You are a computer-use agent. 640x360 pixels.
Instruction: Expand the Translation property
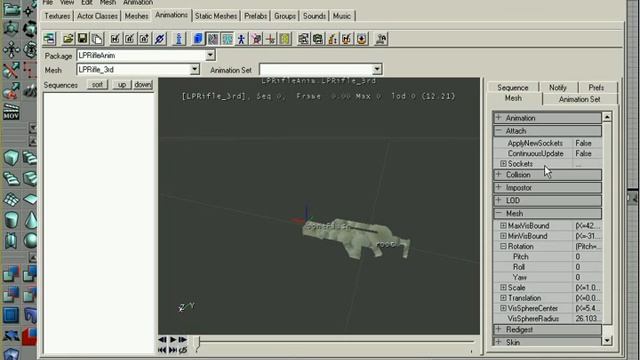[503, 298]
